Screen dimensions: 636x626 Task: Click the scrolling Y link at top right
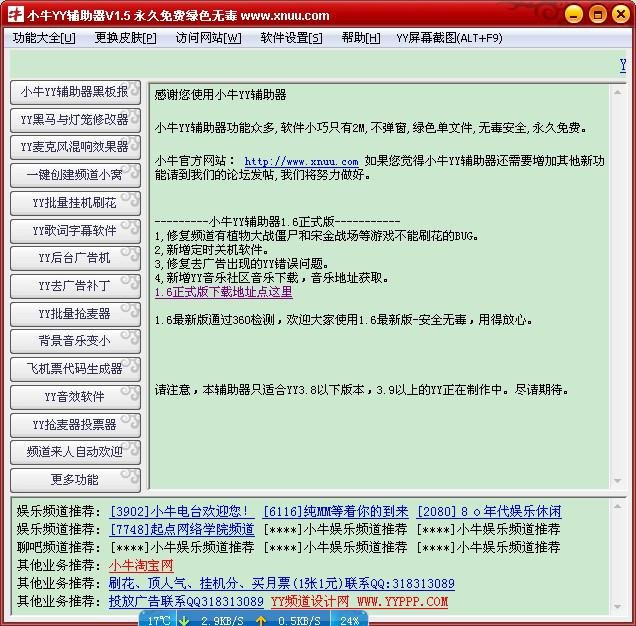(x=623, y=65)
